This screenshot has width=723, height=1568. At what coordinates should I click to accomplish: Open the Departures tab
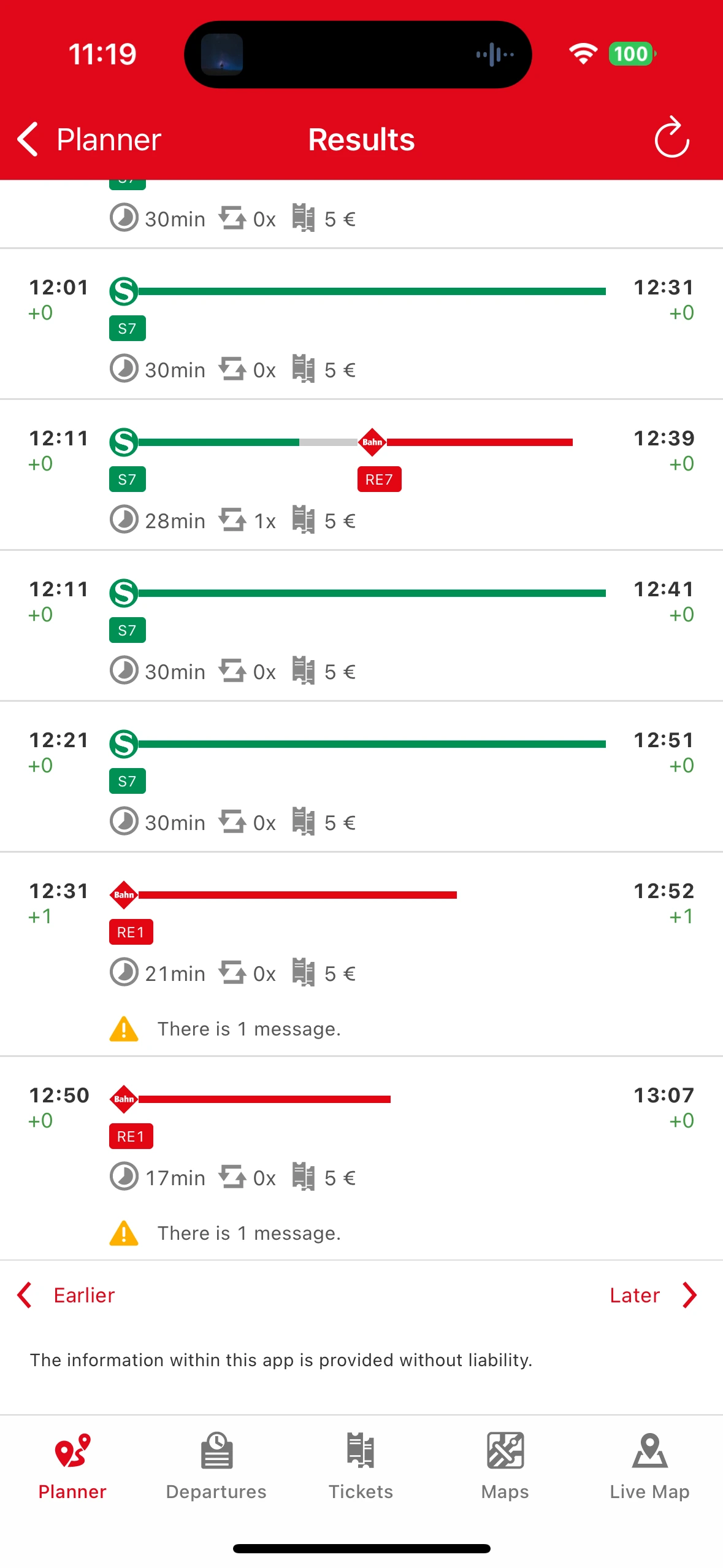(x=216, y=1466)
